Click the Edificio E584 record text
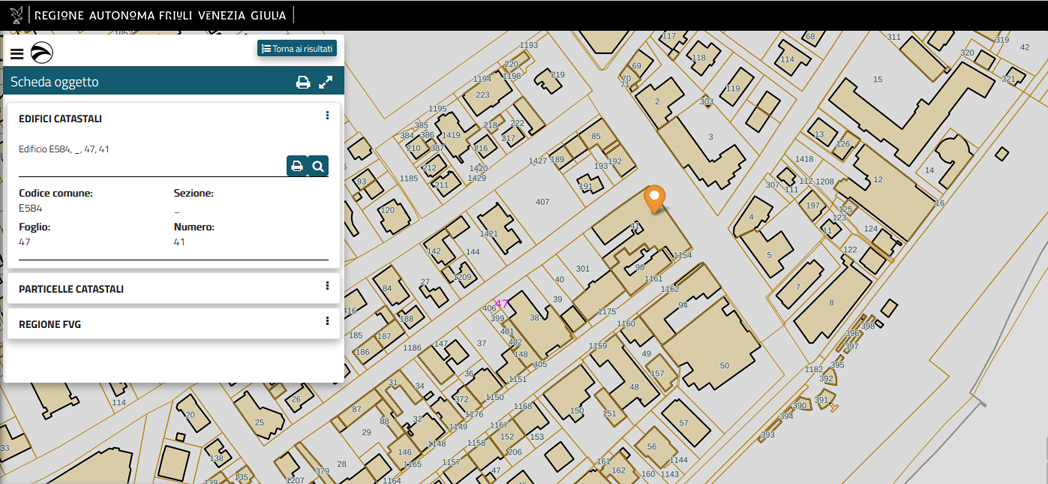Screen dimensions: 1048x484 [x=64, y=149]
